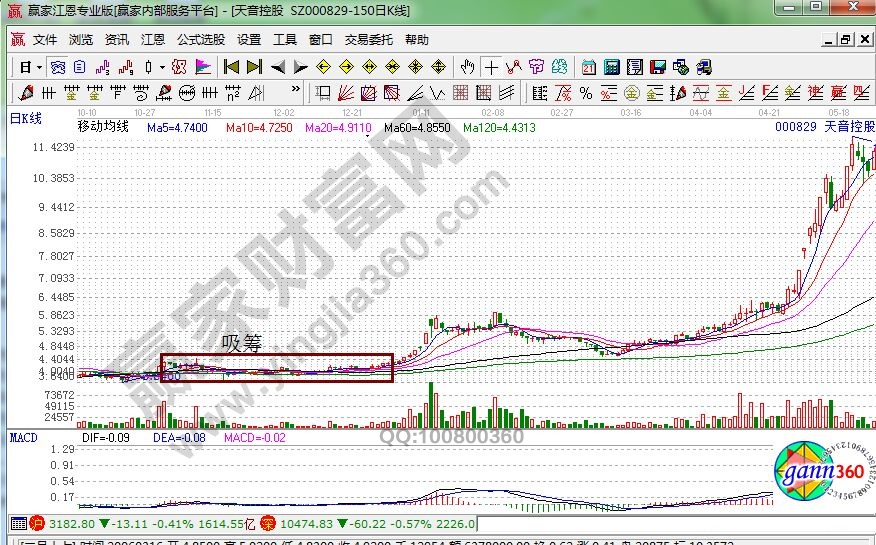This screenshot has height=545, width=876.
Task: Click the Gann fan angle lines tool
Action: pos(345,93)
